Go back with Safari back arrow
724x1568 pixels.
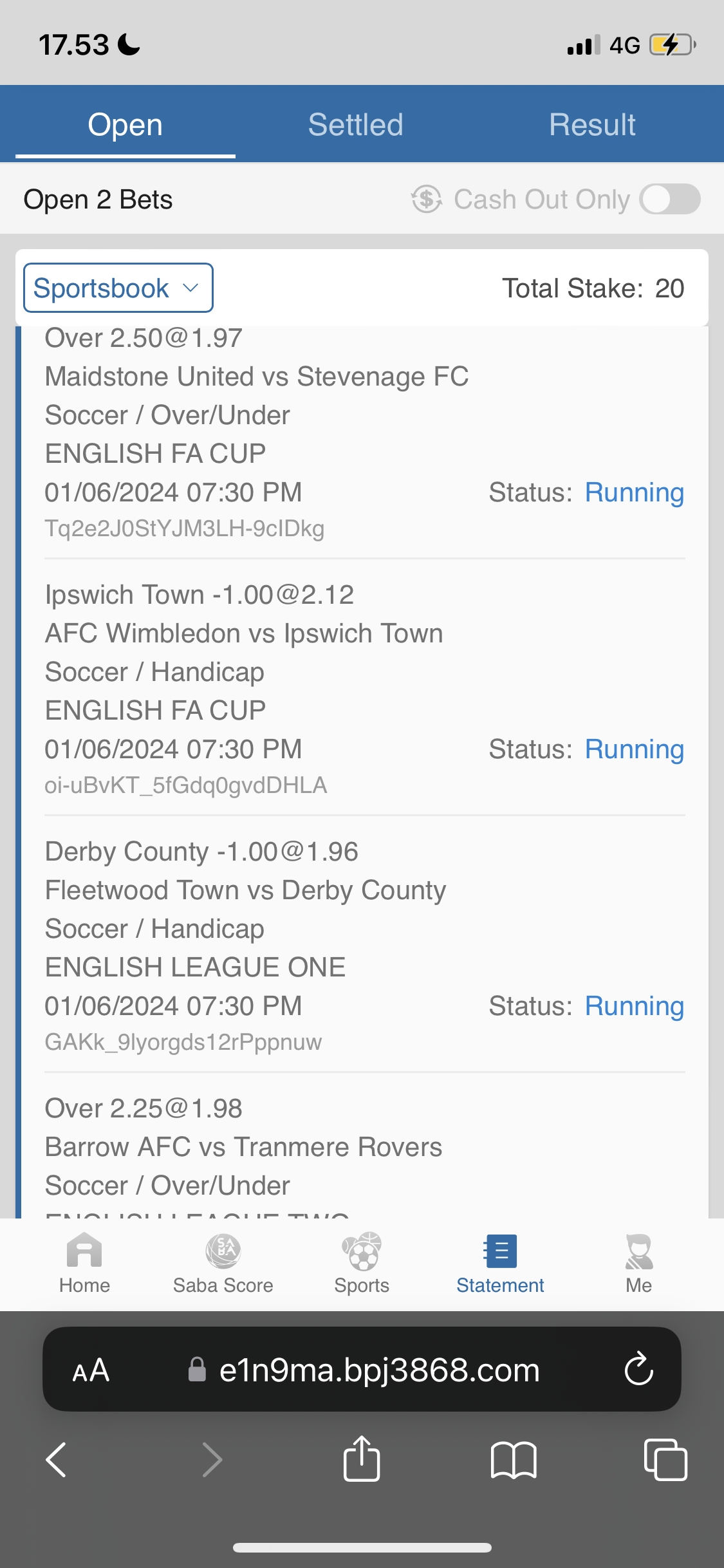click(57, 1459)
